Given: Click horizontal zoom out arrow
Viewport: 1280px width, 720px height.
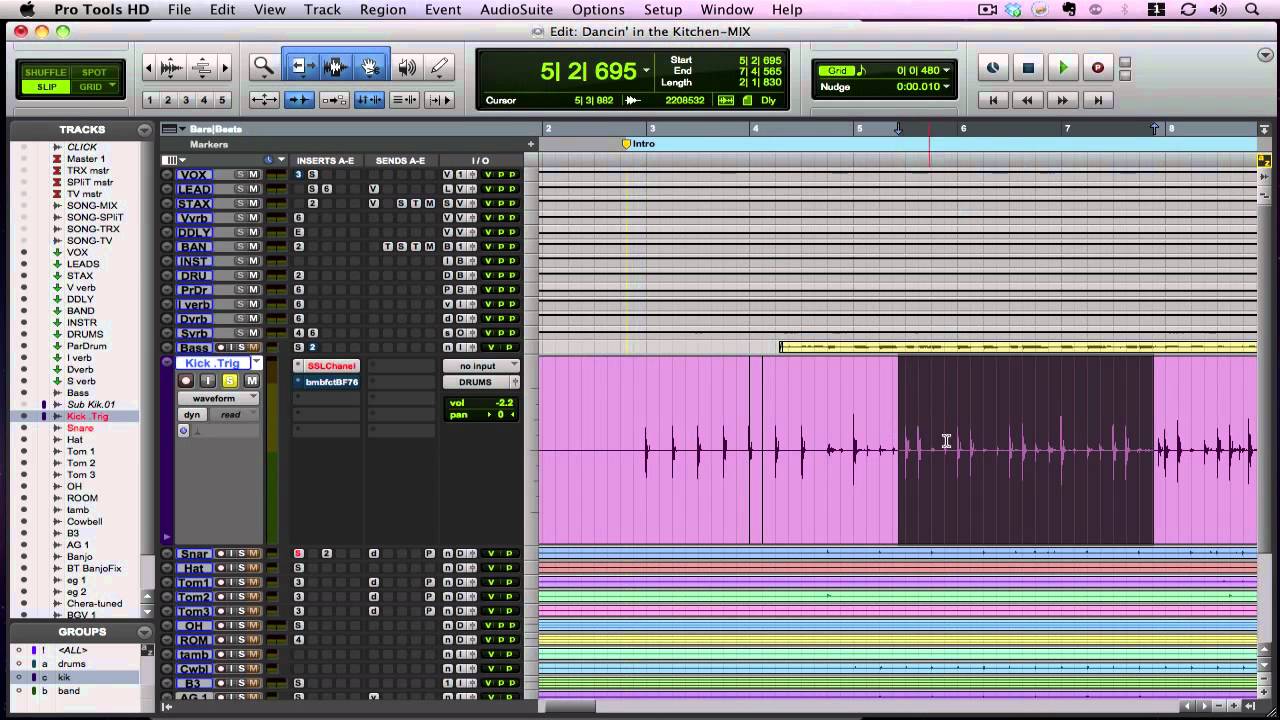Looking at the screenshot, I should click(x=149, y=68).
